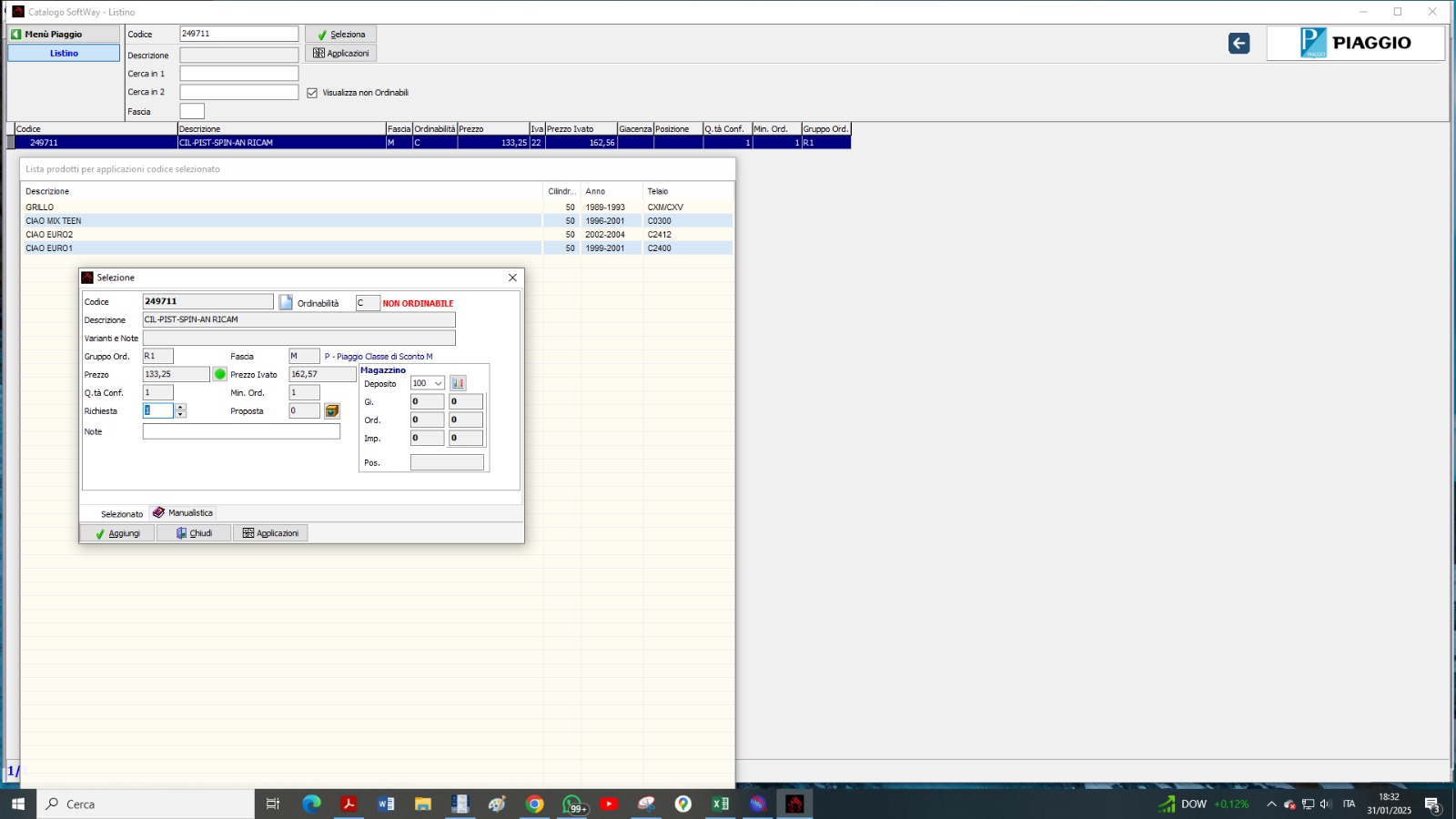Click the Piaggio logo in the header
Image resolution: width=1456 pixels, height=819 pixels.
click(1355, 43)
